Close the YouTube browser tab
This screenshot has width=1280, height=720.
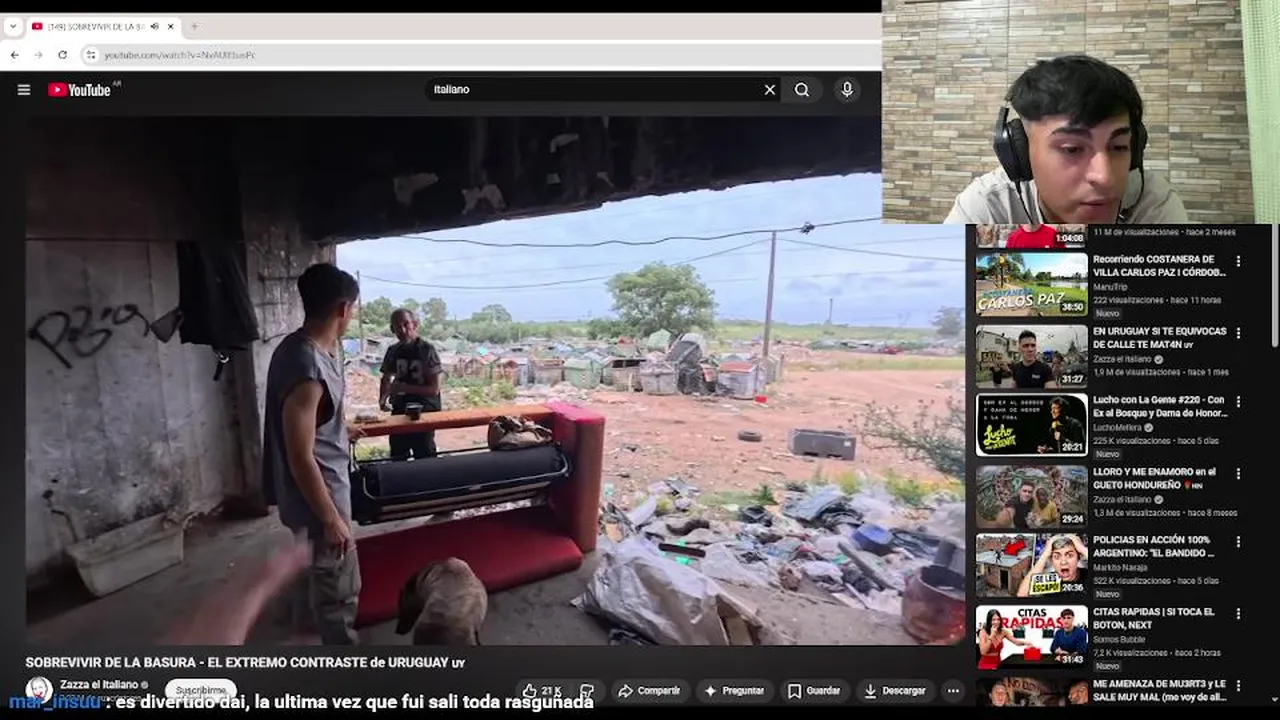[x=171, y=26]
